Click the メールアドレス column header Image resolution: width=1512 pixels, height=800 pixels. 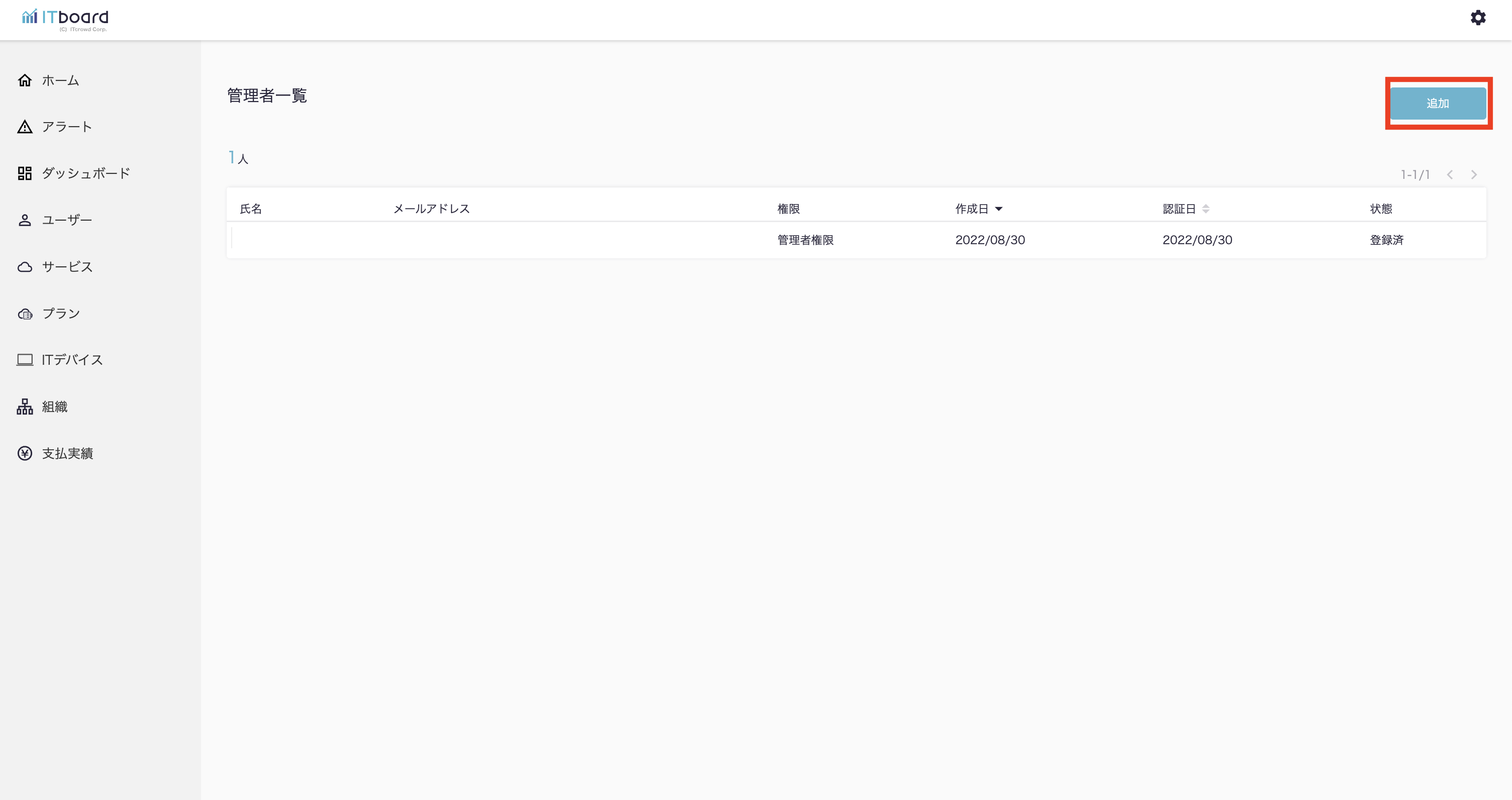tap(431, 209)
